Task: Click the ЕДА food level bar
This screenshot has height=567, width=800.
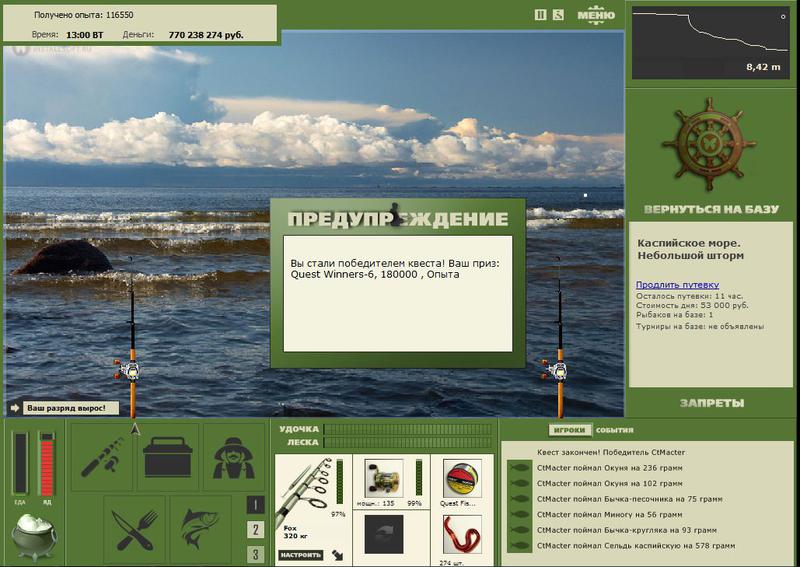Action: (x=20, y=463)
